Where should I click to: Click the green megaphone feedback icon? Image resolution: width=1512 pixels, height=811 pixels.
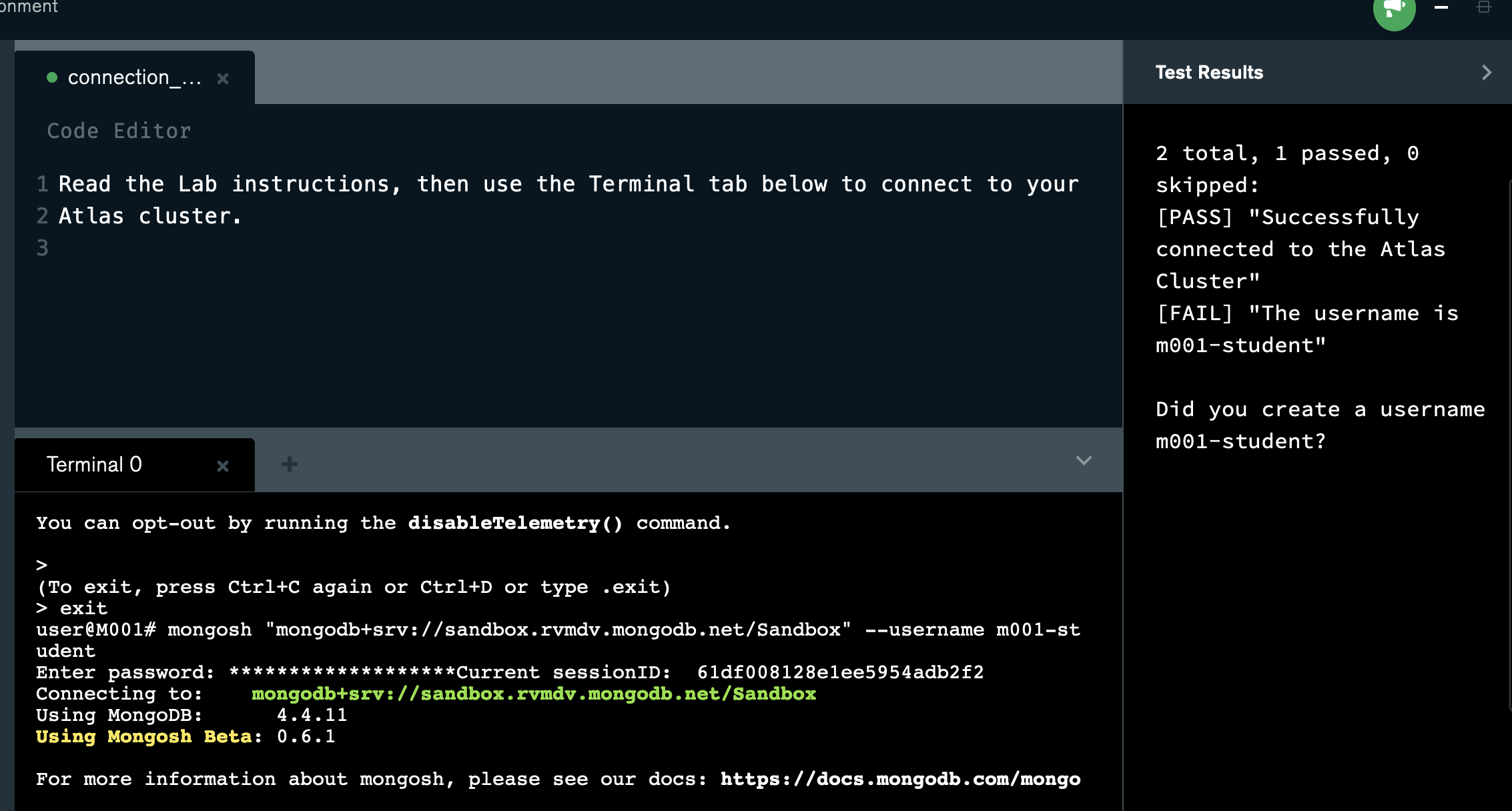click(x=1394, y=11)
